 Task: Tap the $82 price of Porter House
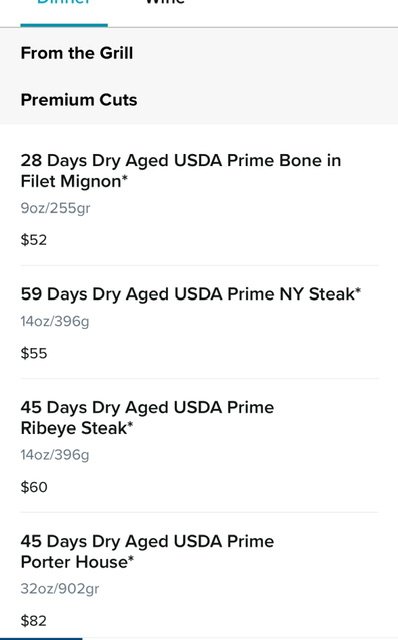(34, 621)
